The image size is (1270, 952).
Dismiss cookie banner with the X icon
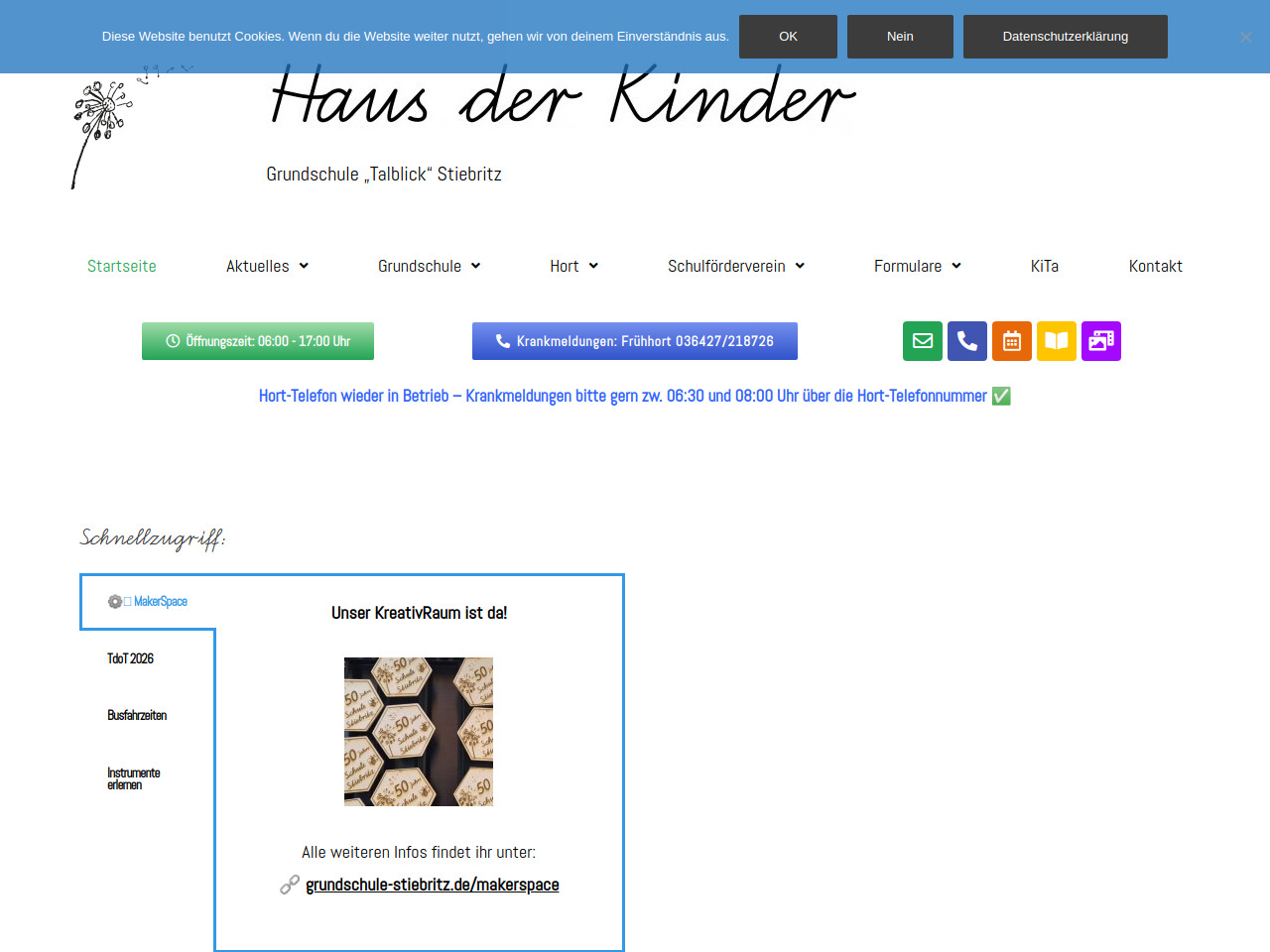pos(1245,37)
